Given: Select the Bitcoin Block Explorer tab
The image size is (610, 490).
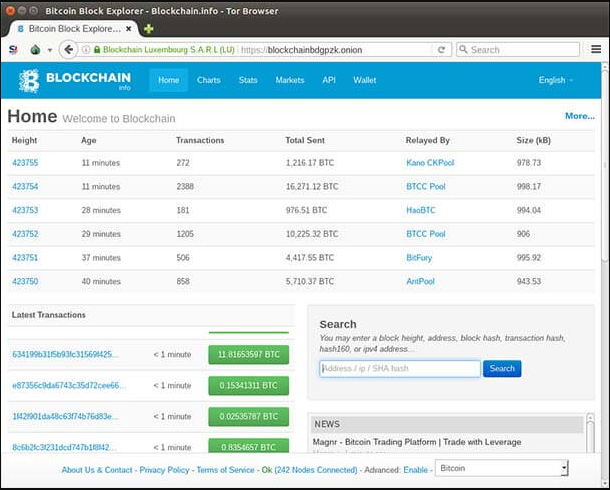Looking at the screenshot, I should [74, 29].
